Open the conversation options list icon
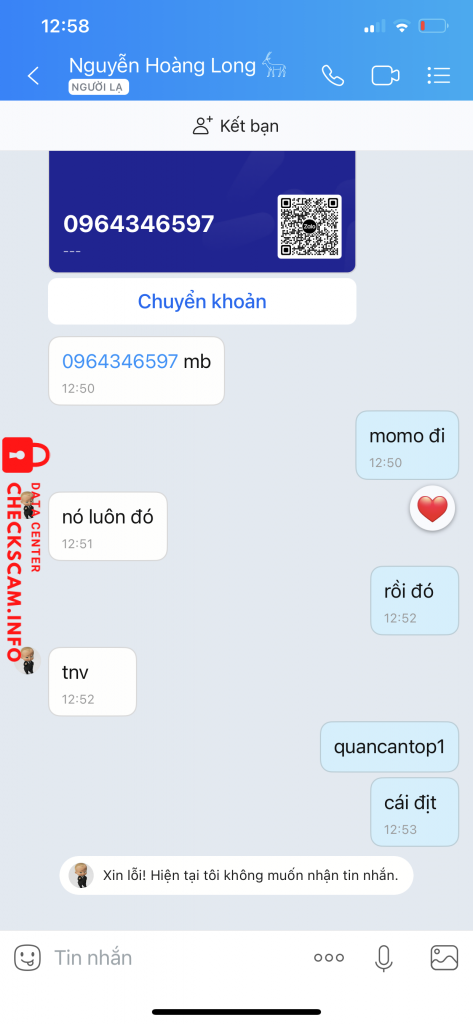The height and width of the screenshot is (1024, 473). pyautogui.click(x=438, y=76)
